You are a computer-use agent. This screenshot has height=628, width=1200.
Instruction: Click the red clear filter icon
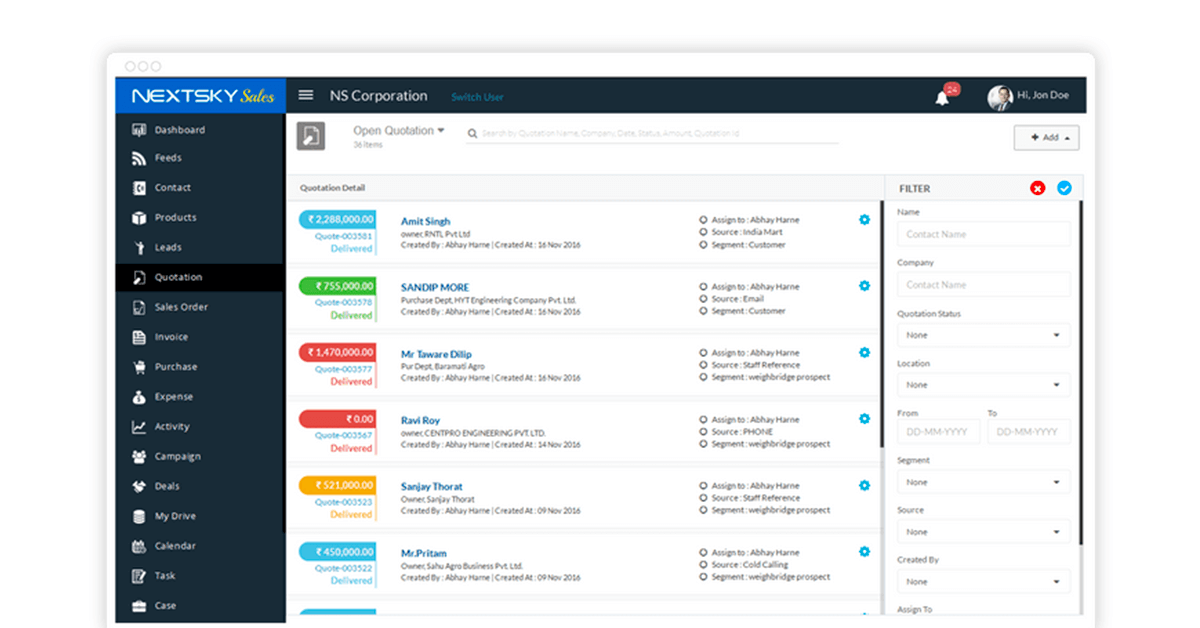[x=1038, y=188]
